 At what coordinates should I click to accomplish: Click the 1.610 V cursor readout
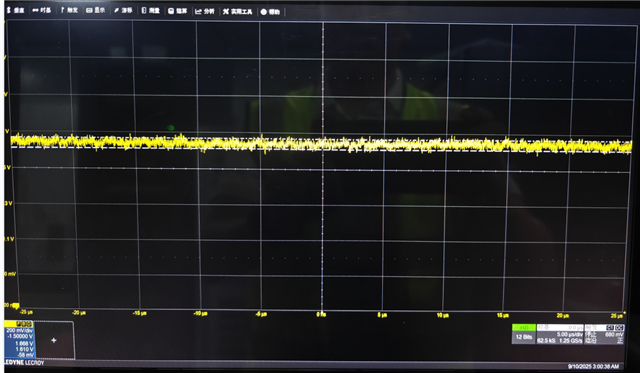click(x=24, y=349)
